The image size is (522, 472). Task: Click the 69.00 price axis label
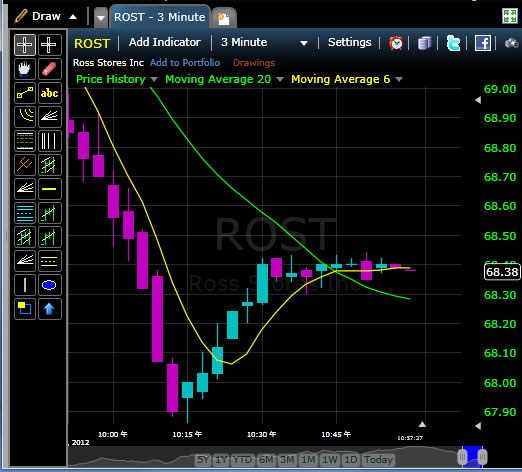coord(500,89)
